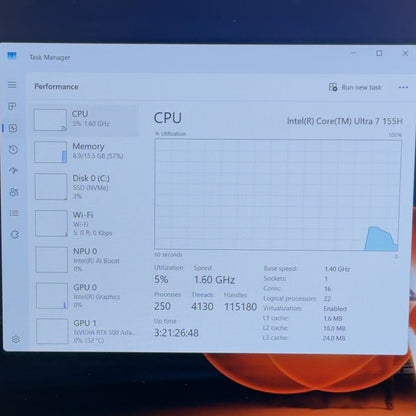Open the App history page icon
Image resolution: width=416 pixels, height=416 pixels.
13,150
